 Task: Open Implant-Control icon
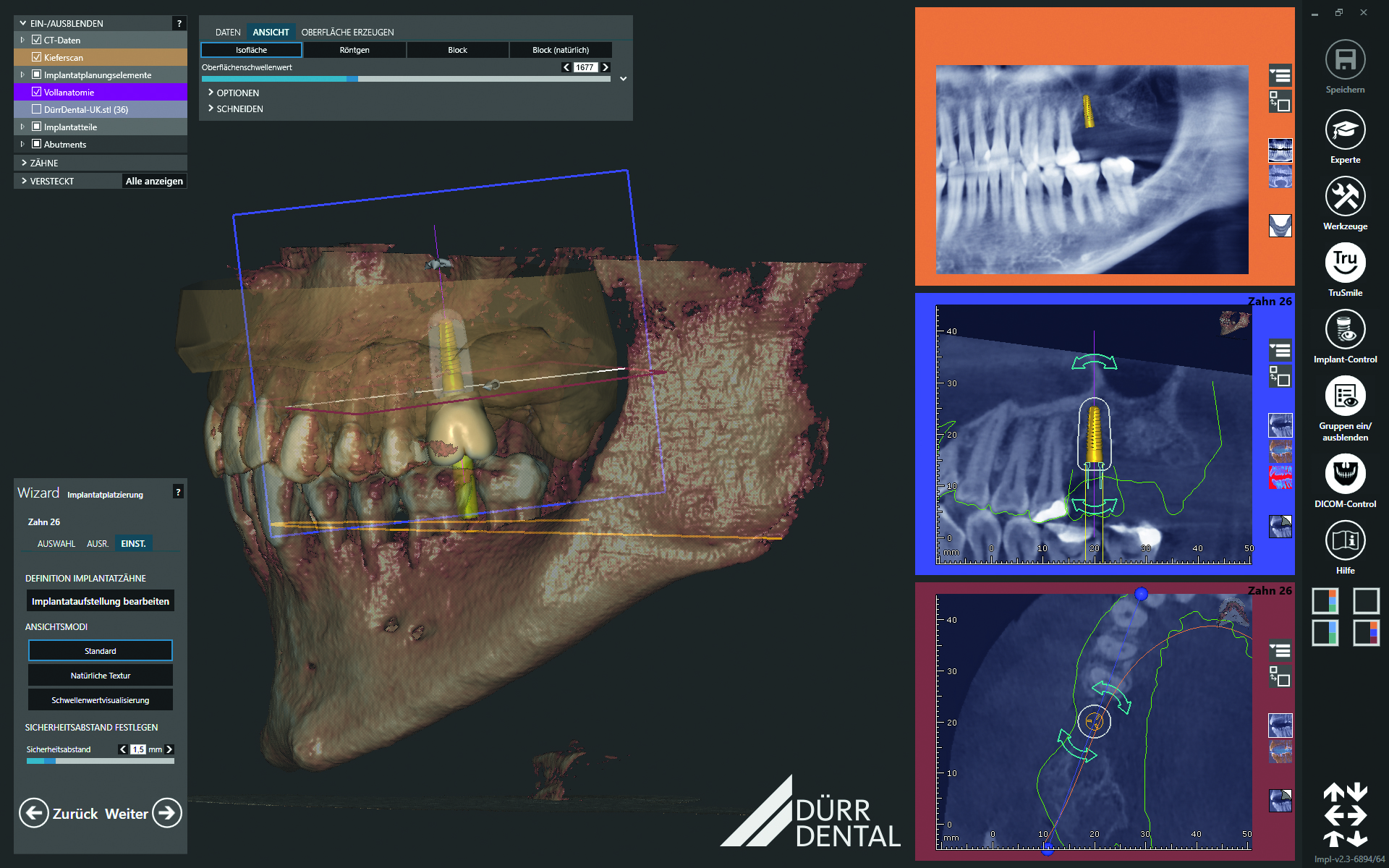1345,330
